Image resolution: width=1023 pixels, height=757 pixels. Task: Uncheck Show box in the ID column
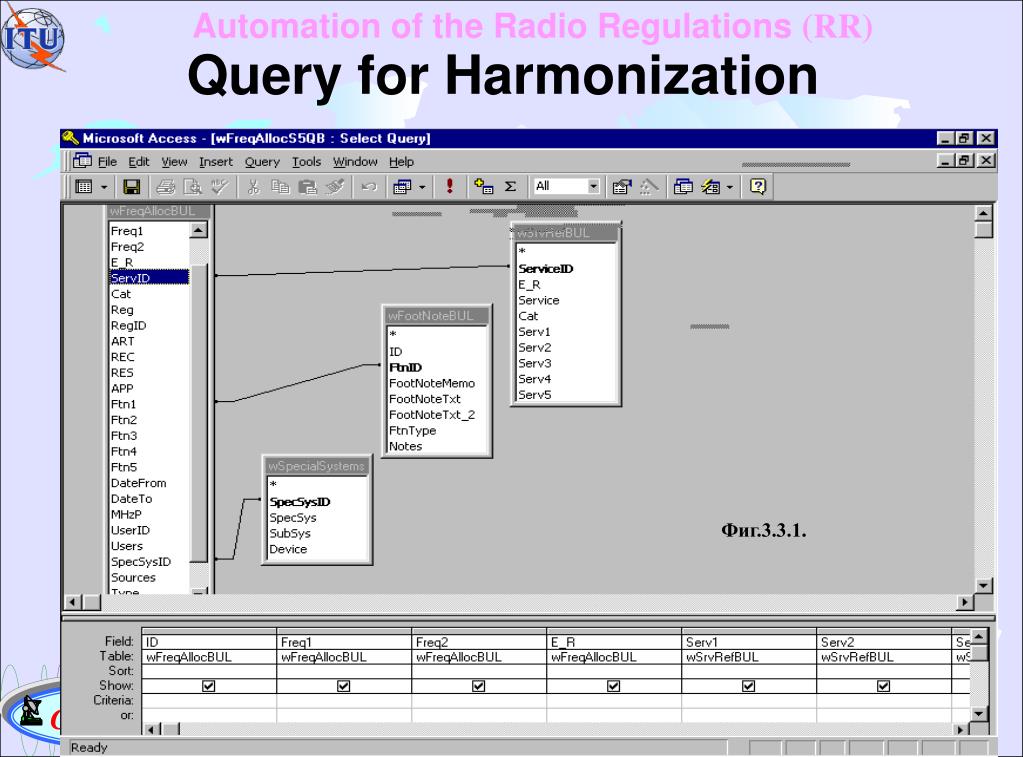pyautogui.click(x=209, y=686)
